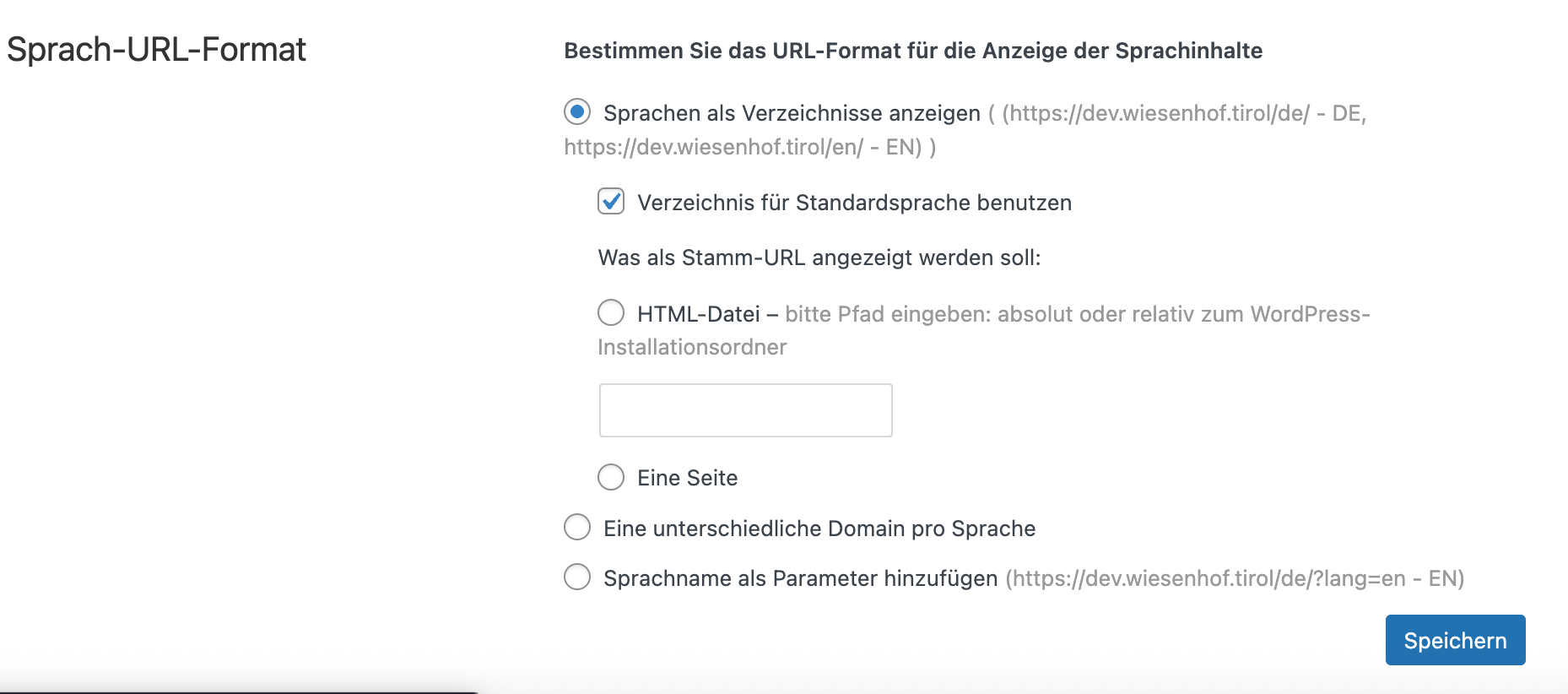The width and height of the screenshot is (1568, 694).
Task: Click "Eine unterschiedliche Domain pro Sprache" label text
Action: [x=819, y=529]
